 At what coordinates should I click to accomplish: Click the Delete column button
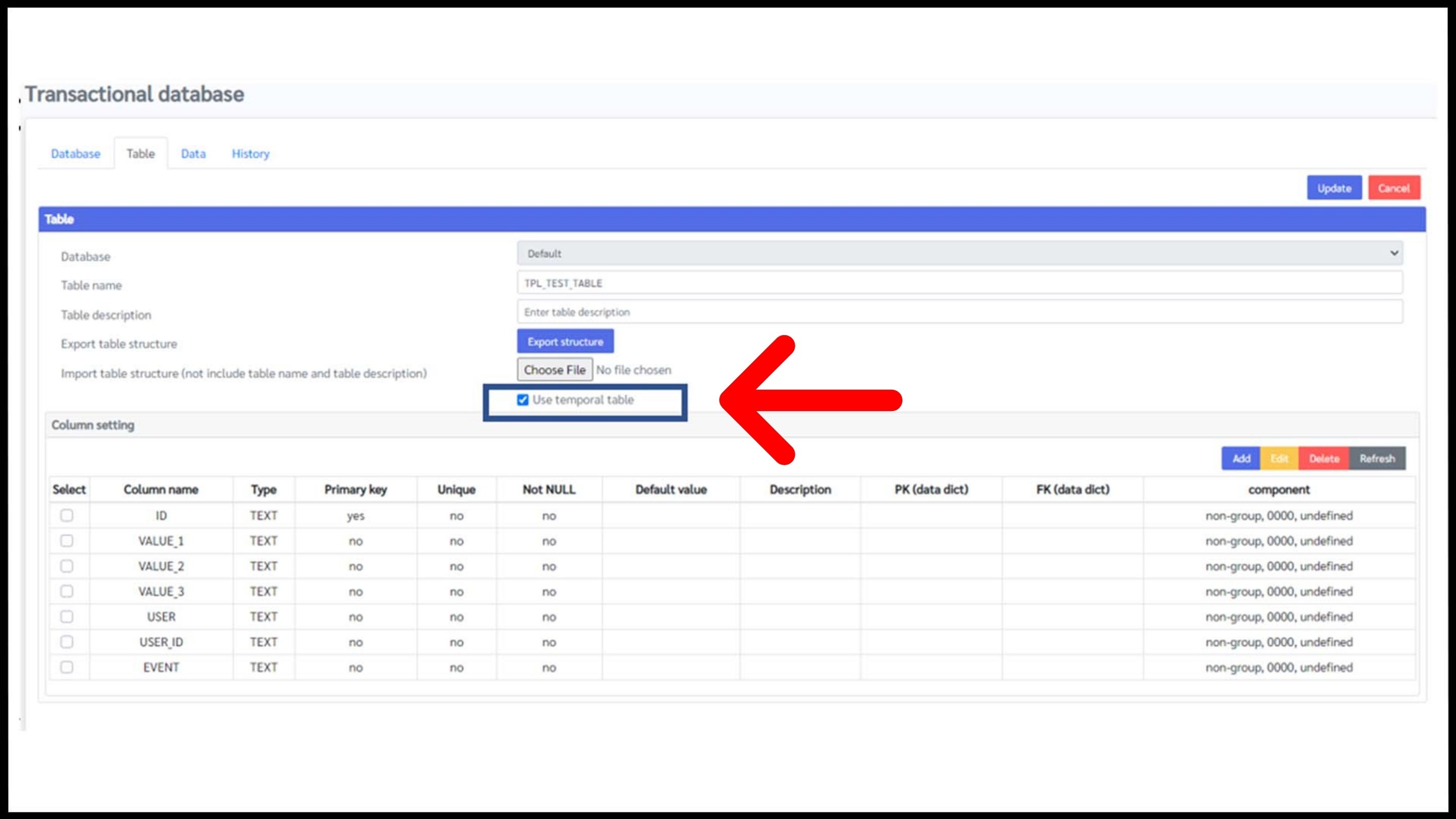click(x=1324, y=459)
